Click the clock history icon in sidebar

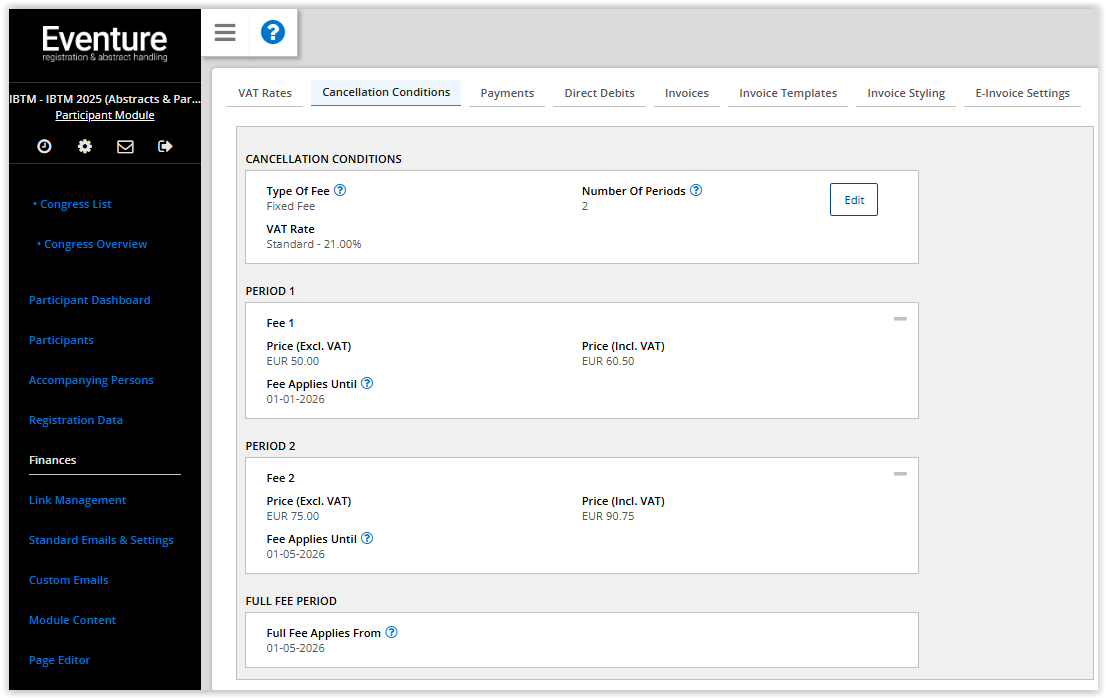(x=44, y=146)
